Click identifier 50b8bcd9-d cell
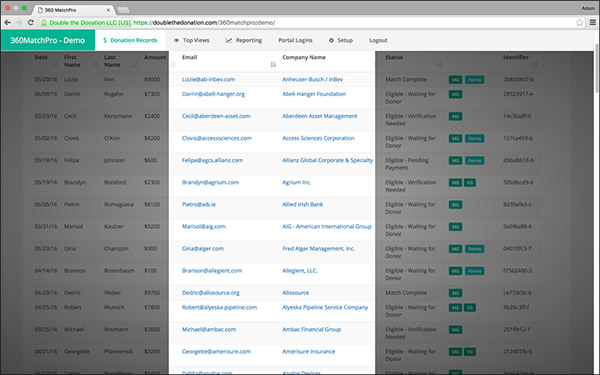This screenshot has height=375, width=600. tap(518, 183)
